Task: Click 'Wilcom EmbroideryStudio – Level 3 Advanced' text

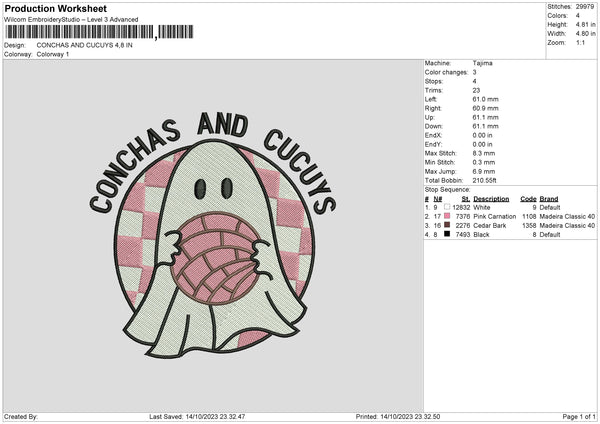Action: (71, 20)
